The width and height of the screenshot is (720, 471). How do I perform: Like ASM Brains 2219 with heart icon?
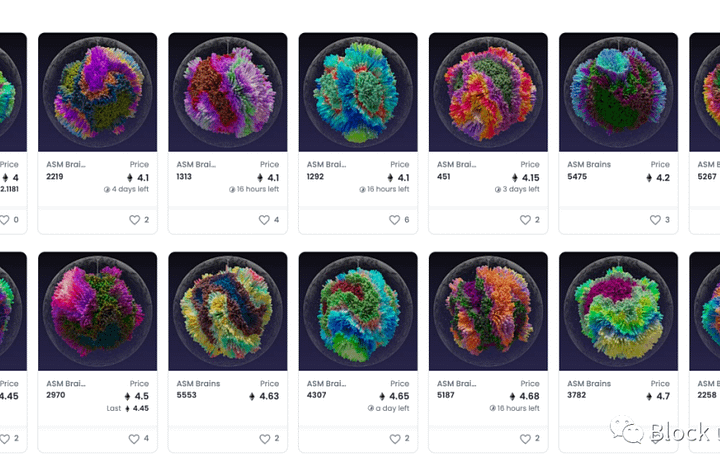(135, 220)
